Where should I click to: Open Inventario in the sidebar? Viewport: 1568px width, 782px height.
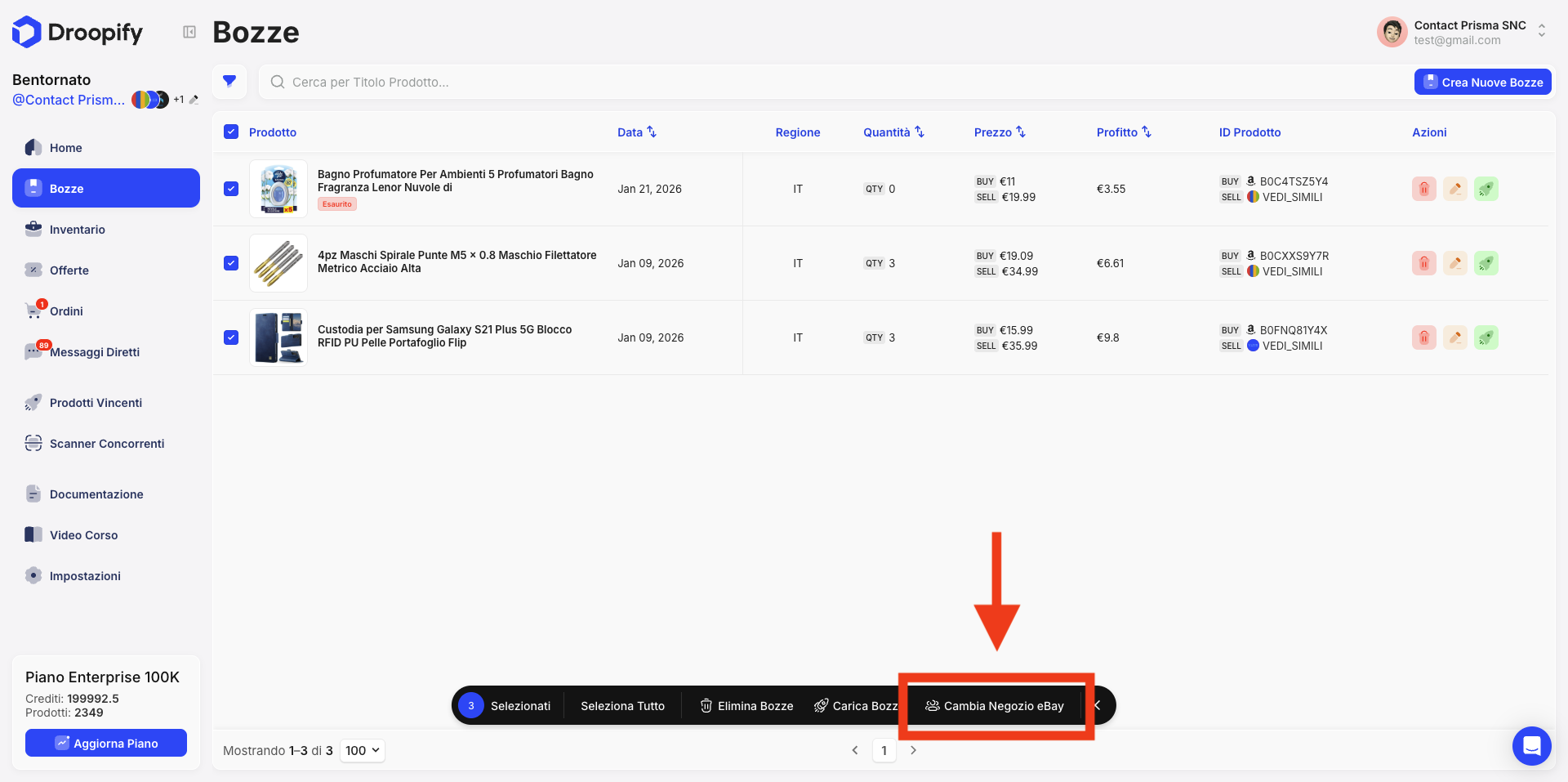tap(77, 230)
